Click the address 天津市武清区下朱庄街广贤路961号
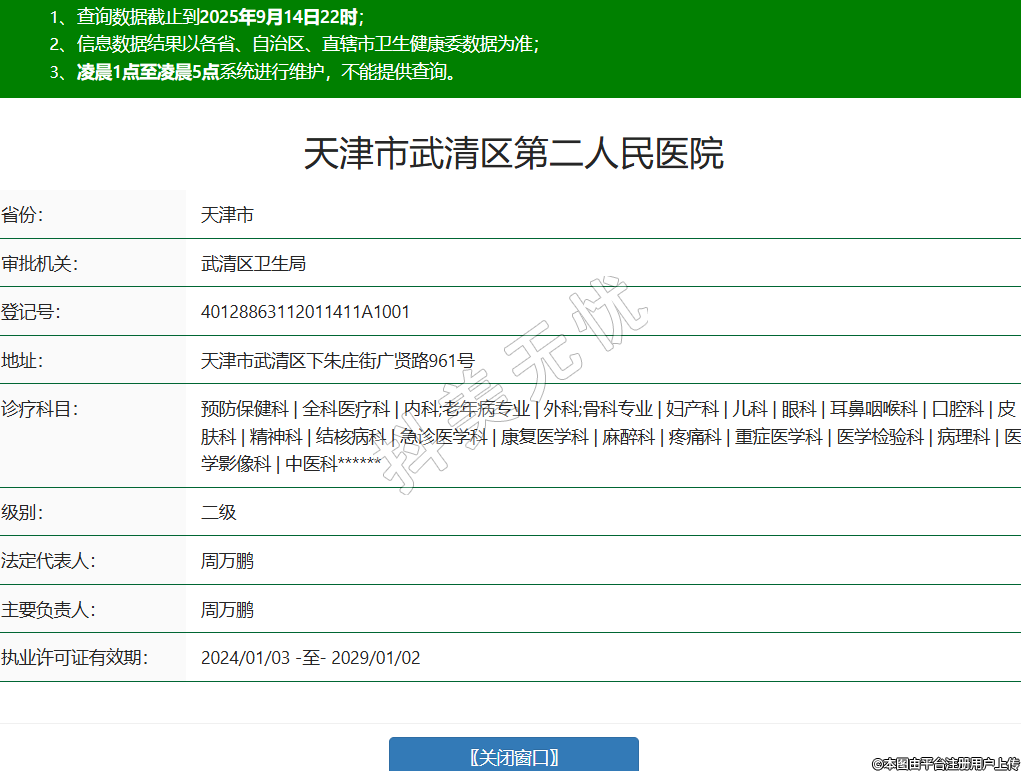The width and height of the screenshot is (1021, 771). [337, 361]
